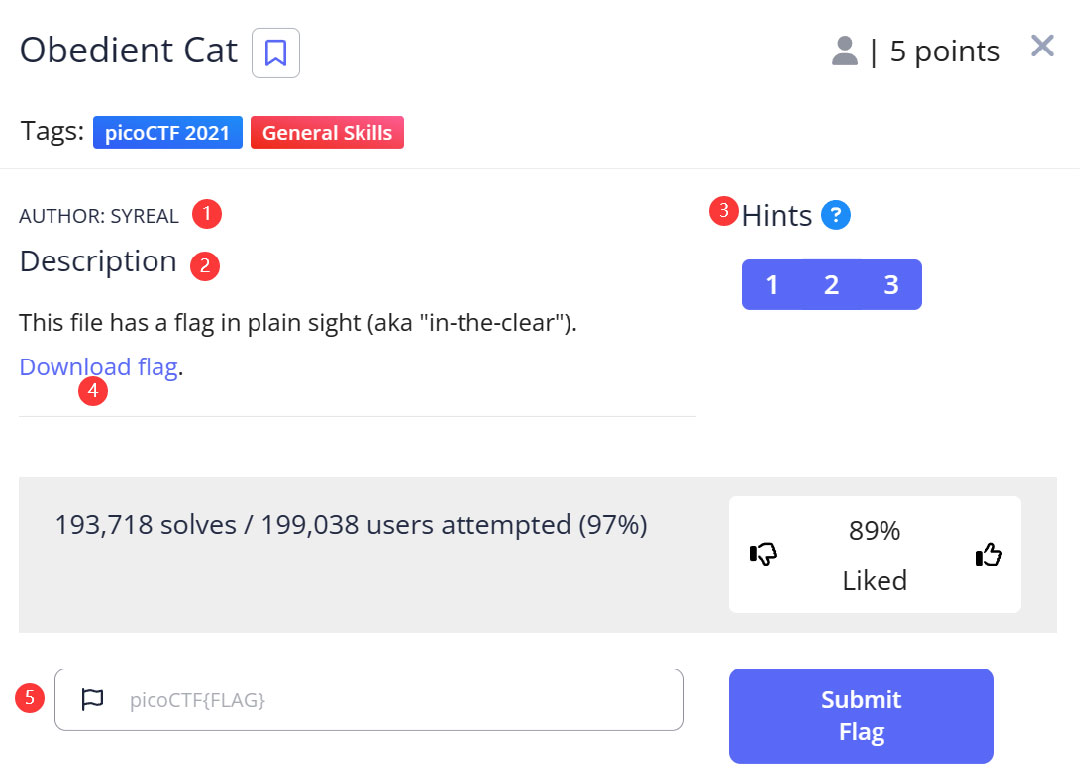Reveal hint number 3

(891, 285)
